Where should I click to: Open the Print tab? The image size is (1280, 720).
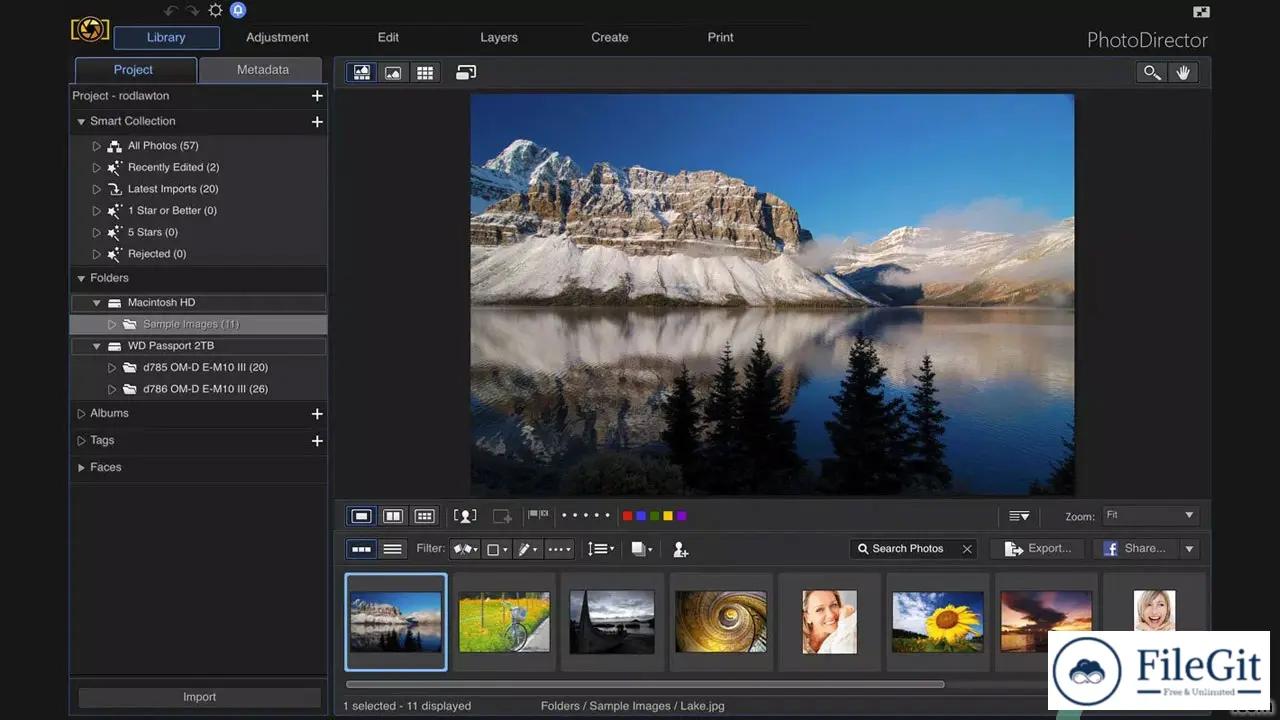point(720,37)
